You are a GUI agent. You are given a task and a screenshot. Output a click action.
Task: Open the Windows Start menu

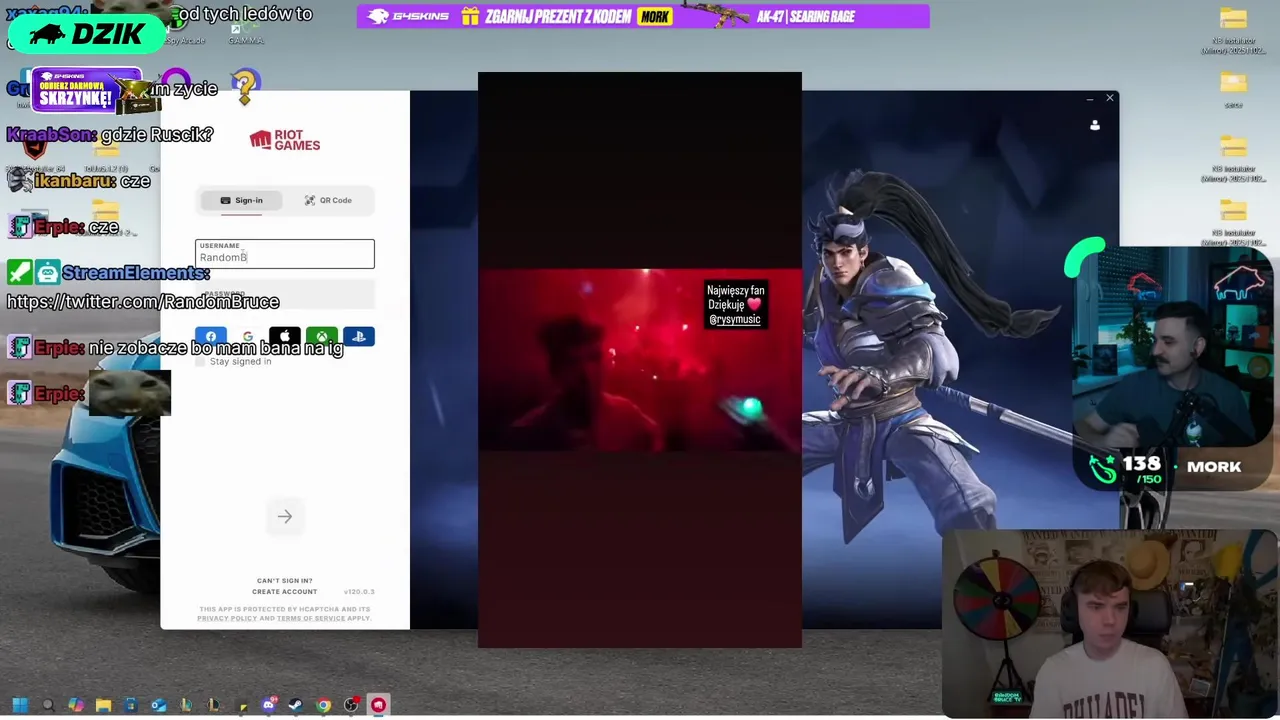click(20, 705)
